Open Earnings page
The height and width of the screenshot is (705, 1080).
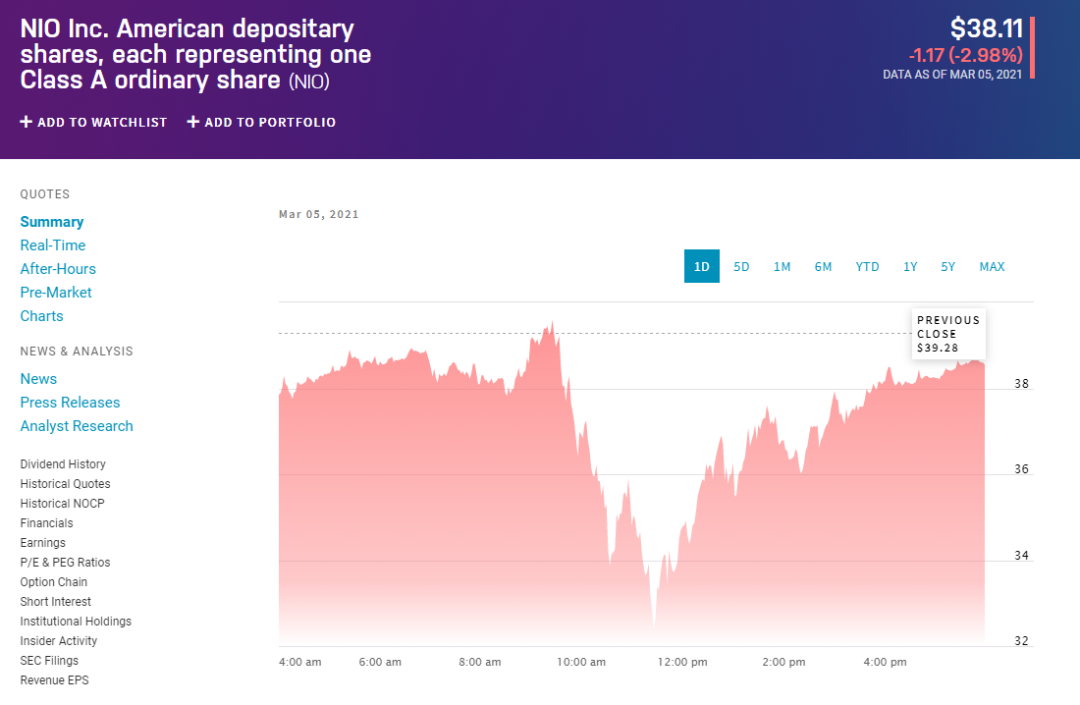[43, 543]
